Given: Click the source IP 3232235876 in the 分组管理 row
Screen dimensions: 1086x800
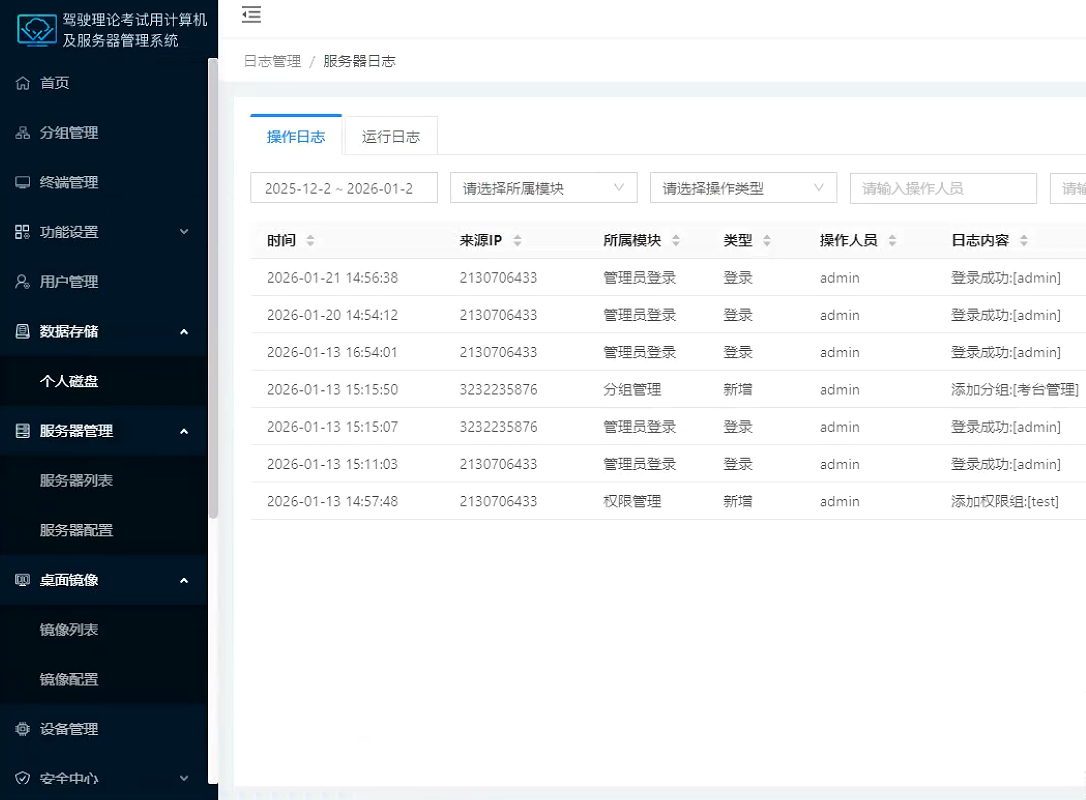Looking at the screenshot, I should tap(498, 390).
